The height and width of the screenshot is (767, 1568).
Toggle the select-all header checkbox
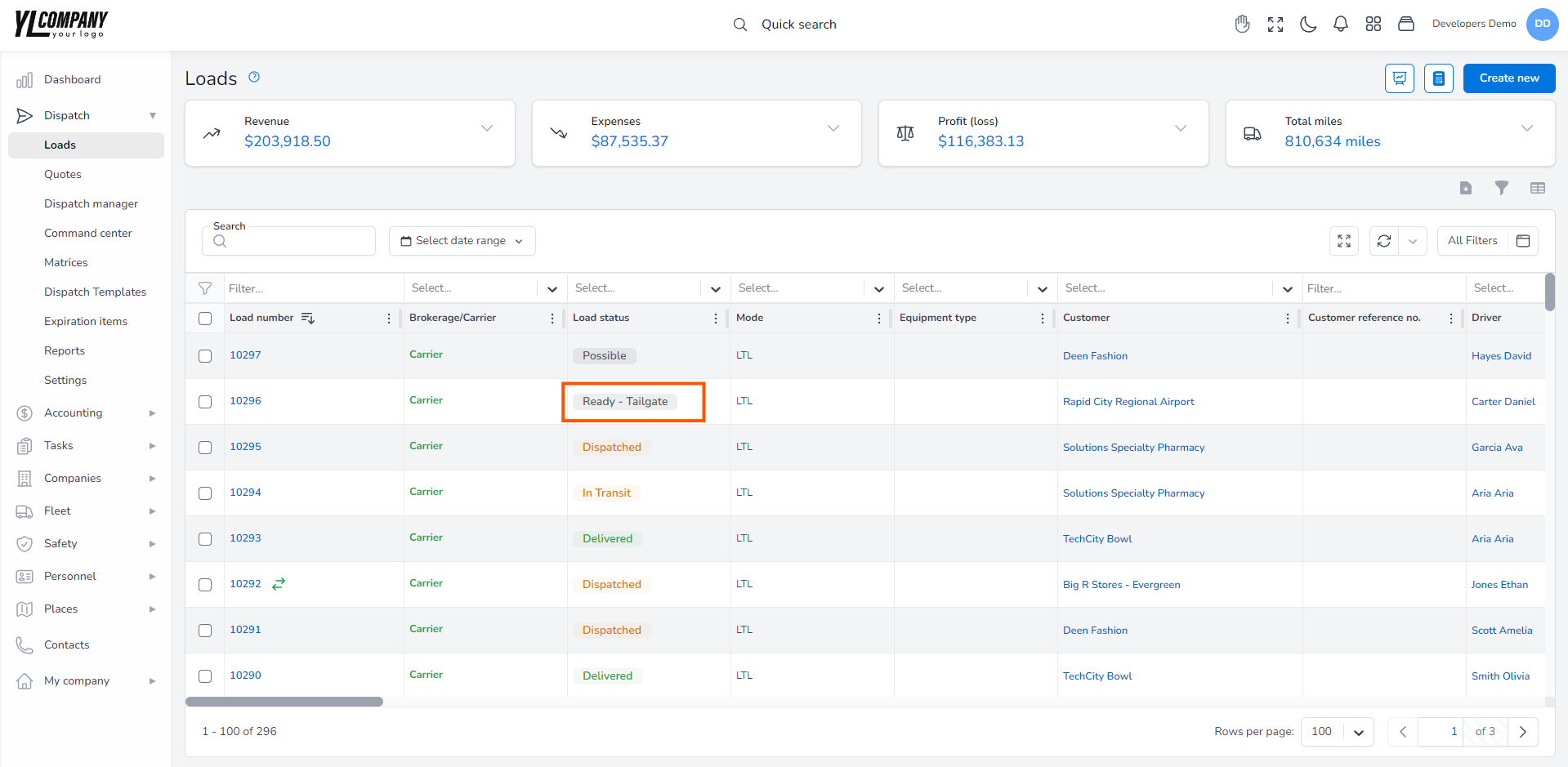pyautogui.click(x=205, y=319)
